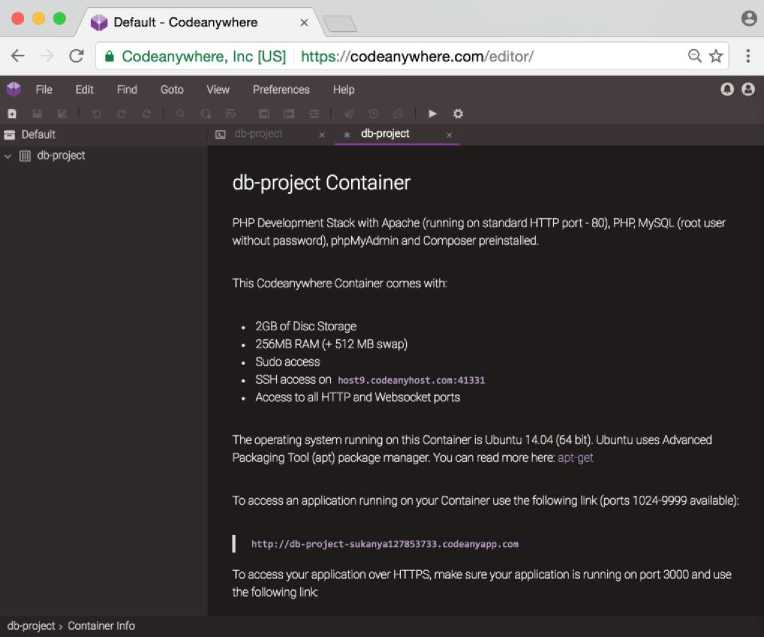The height and width of the screenshot is (637, 764).
Task: Click the dimmed Save toolbar icon
Action: tap(37, 114)
